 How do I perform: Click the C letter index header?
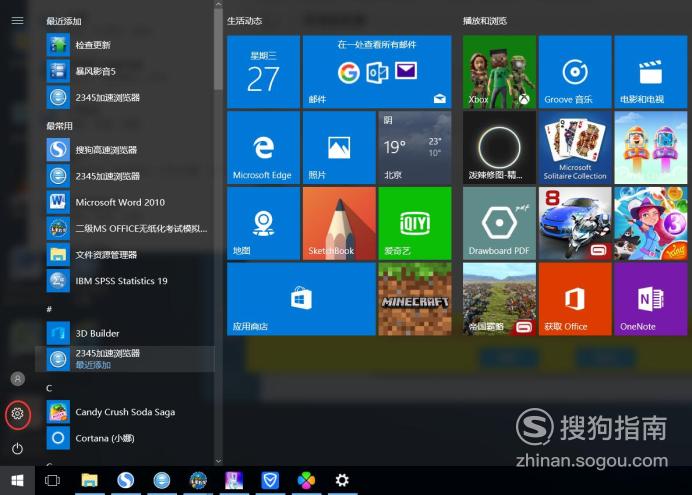tap(49, 388)
